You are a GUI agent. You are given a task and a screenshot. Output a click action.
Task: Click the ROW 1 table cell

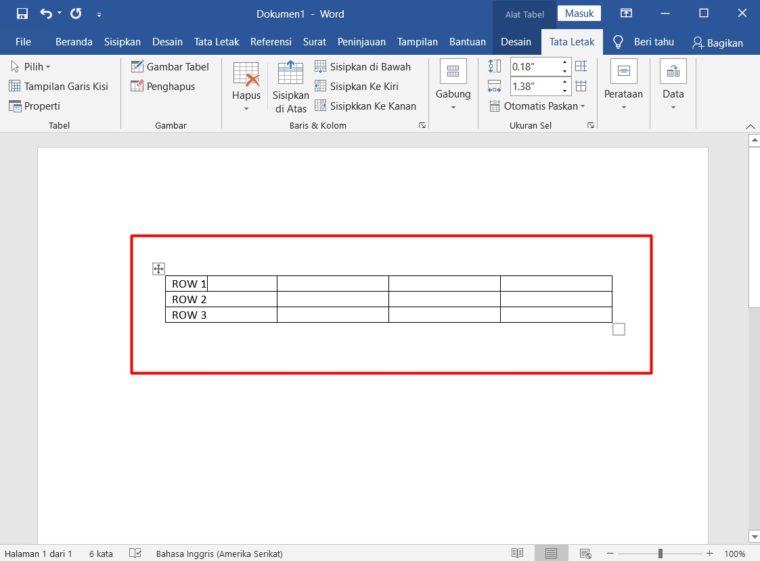coord(221,284)
